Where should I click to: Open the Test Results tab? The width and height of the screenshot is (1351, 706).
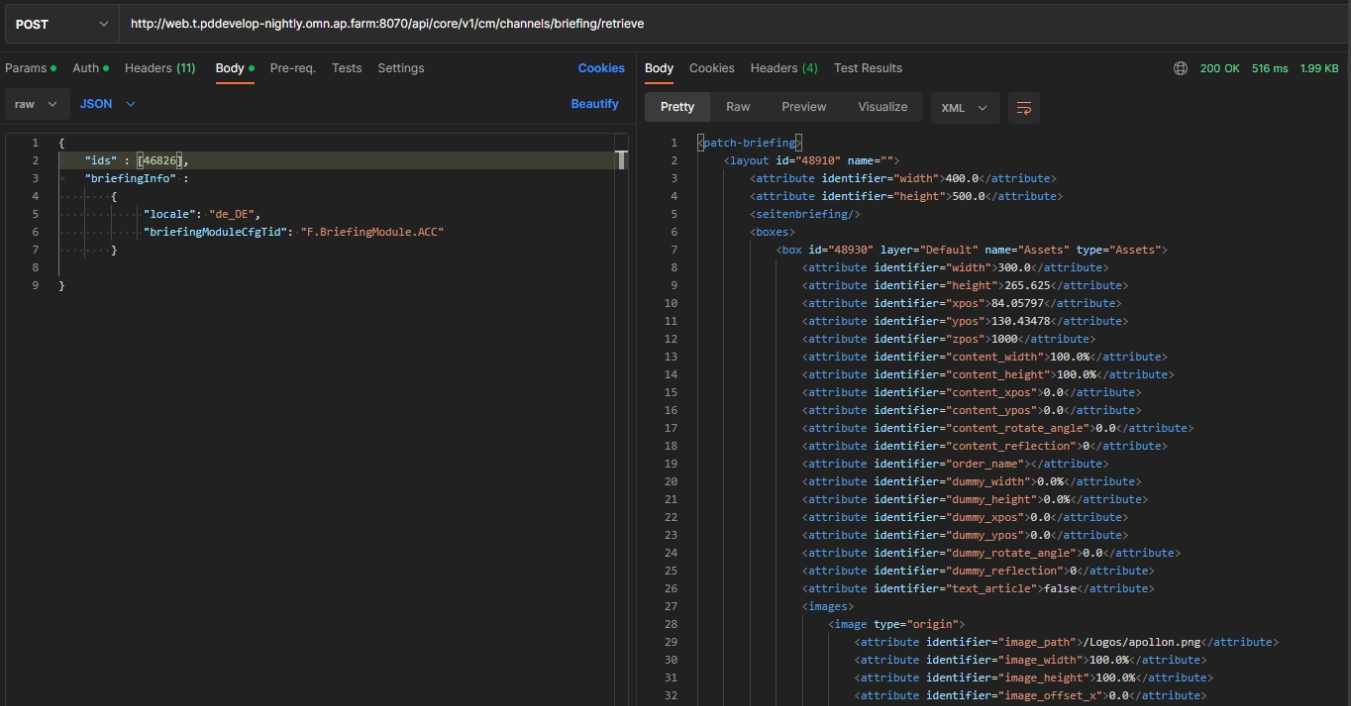tap(867, 68)
